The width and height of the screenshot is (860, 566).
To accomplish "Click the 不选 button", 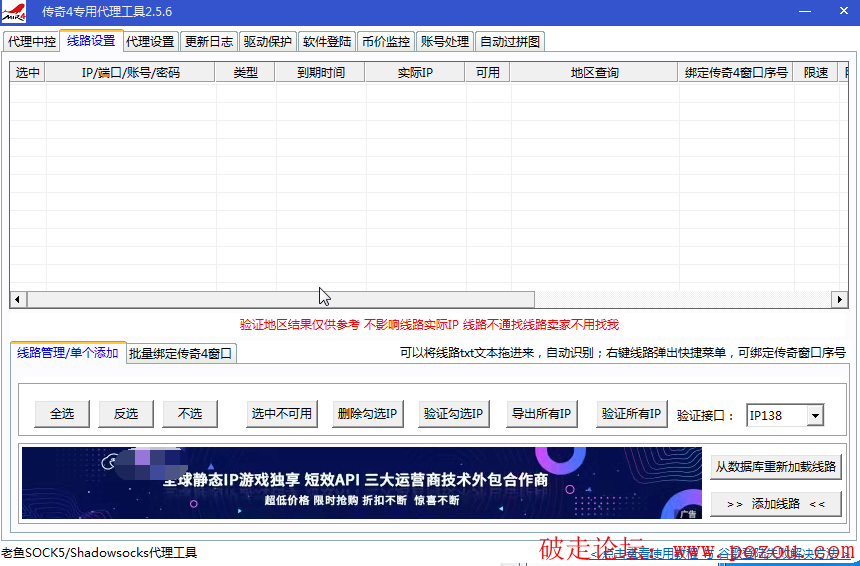I will (190, 414).
